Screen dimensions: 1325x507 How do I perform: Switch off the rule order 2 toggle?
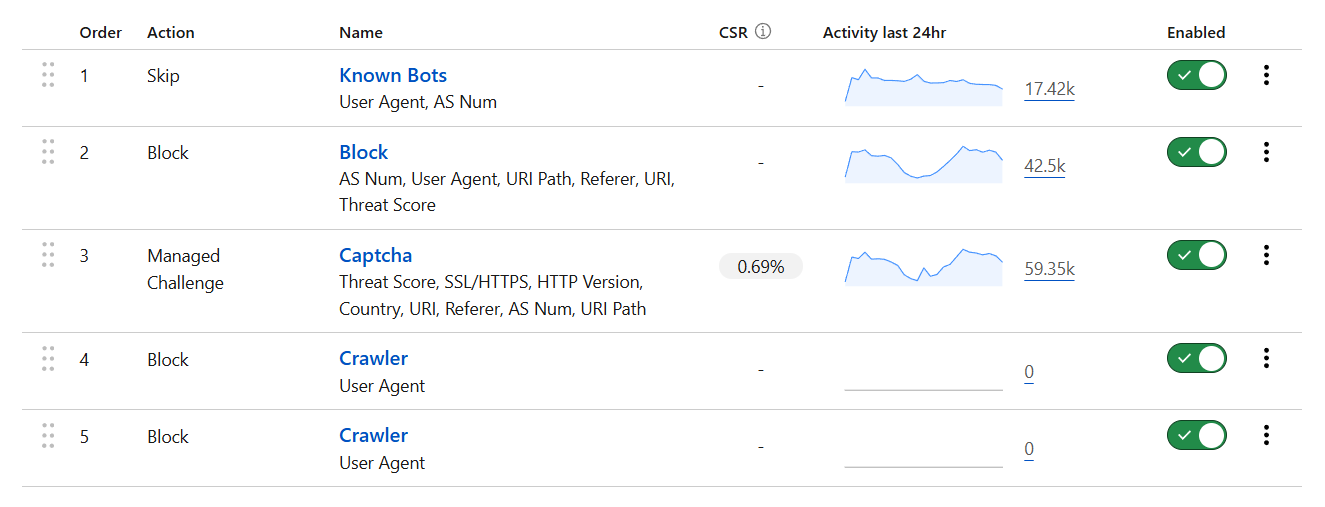click(1196, 152)
